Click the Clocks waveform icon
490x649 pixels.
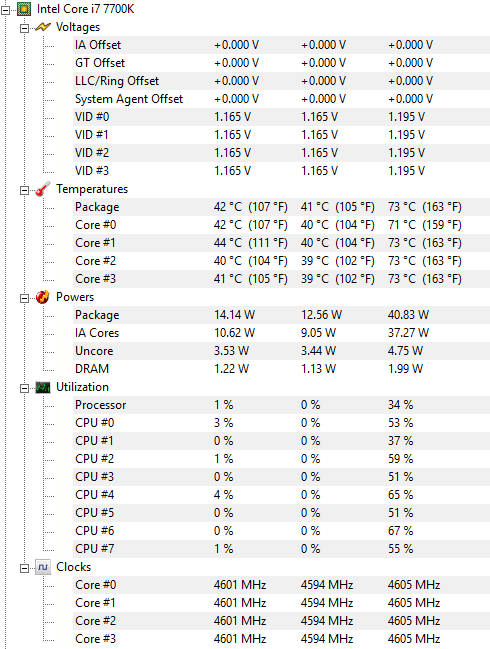click(x=43, y=567)
